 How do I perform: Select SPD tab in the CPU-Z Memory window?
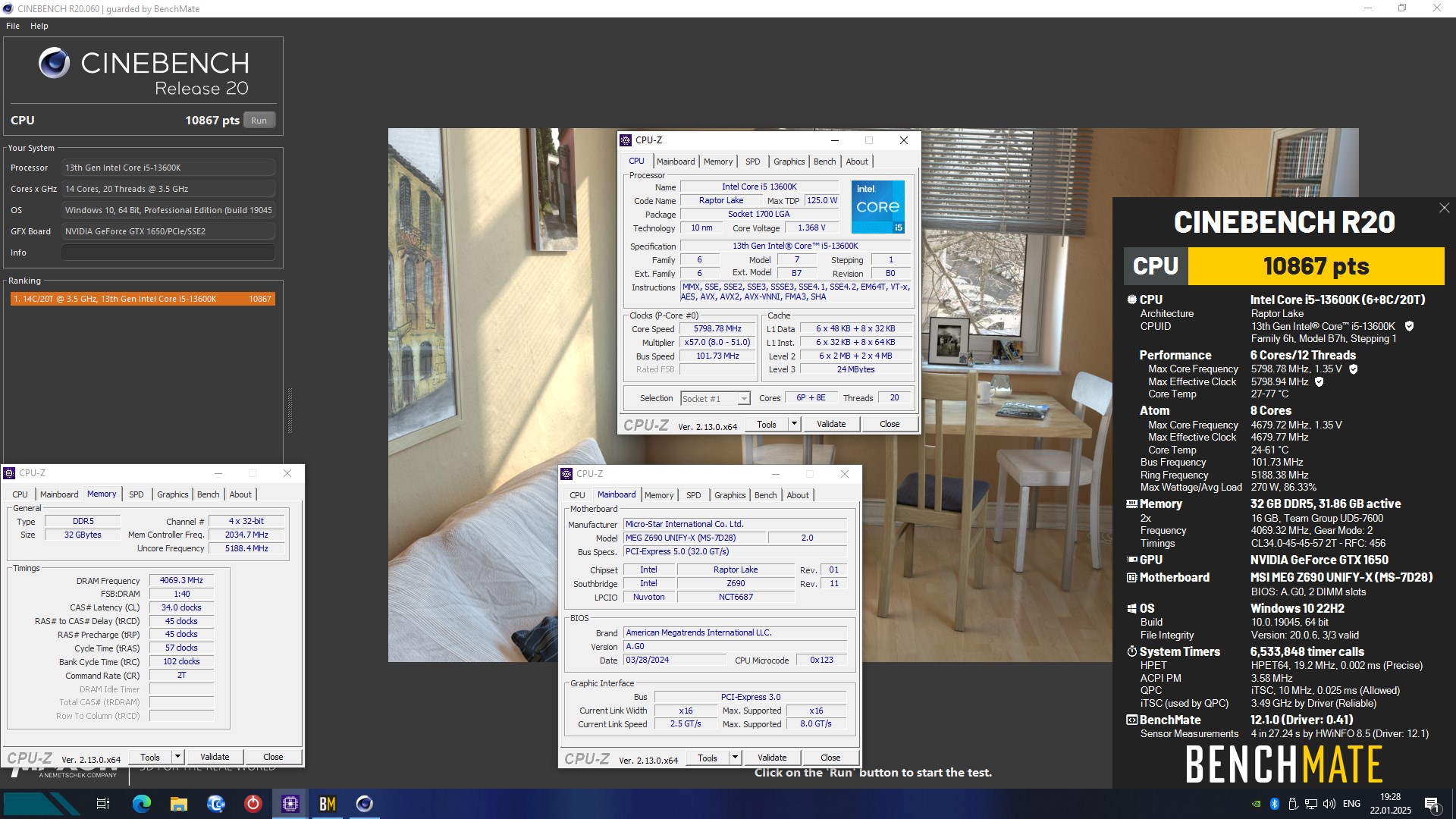(x=136, y=494)
